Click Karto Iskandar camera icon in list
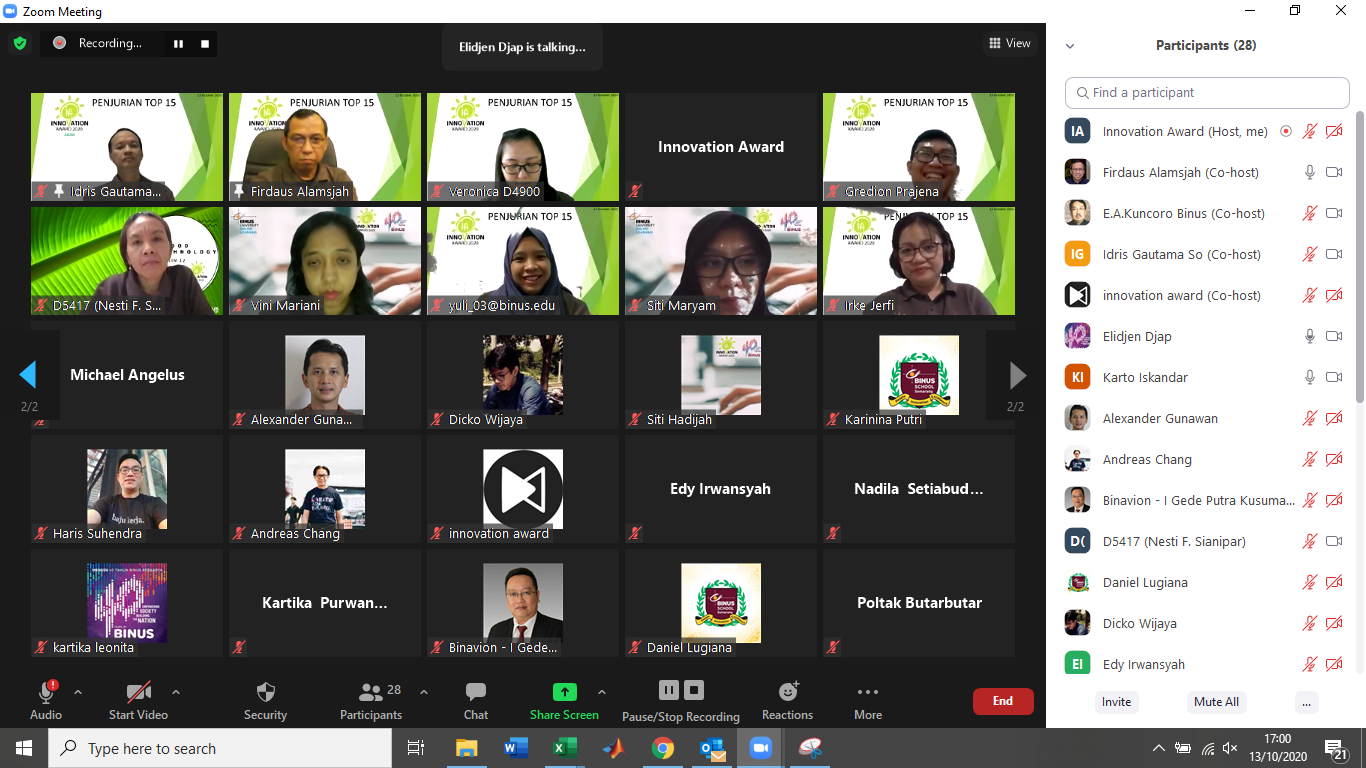 tap(1334, 377)
